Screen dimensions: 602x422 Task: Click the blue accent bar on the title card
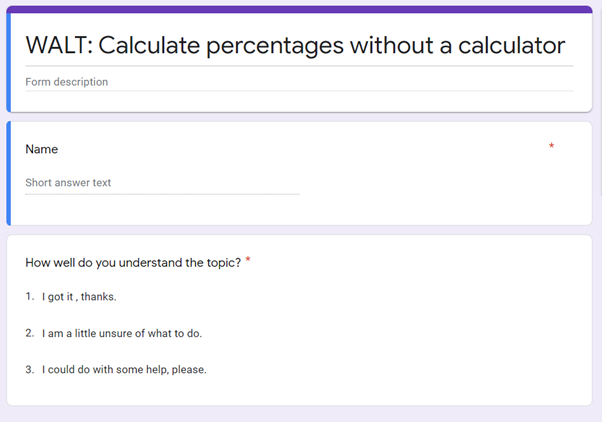click(x=8, y=62)
